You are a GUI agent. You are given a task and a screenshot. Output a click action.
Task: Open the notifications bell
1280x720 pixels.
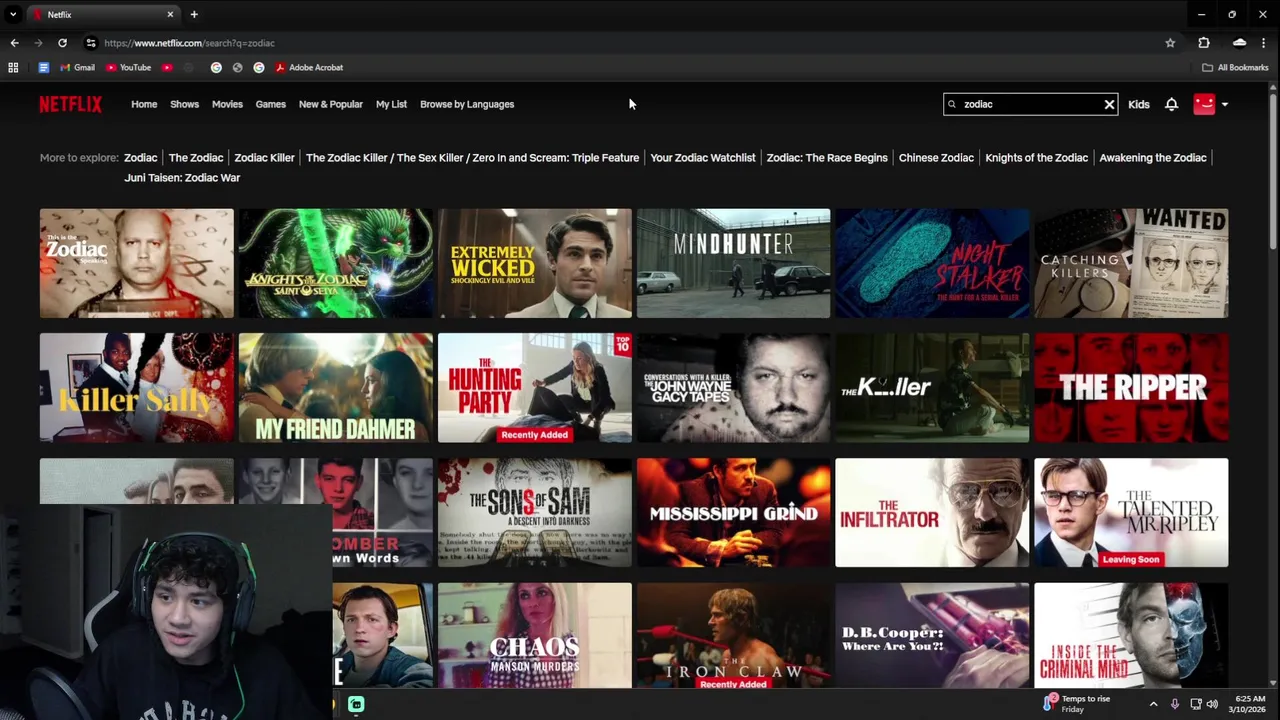[x=1171, y=104]
